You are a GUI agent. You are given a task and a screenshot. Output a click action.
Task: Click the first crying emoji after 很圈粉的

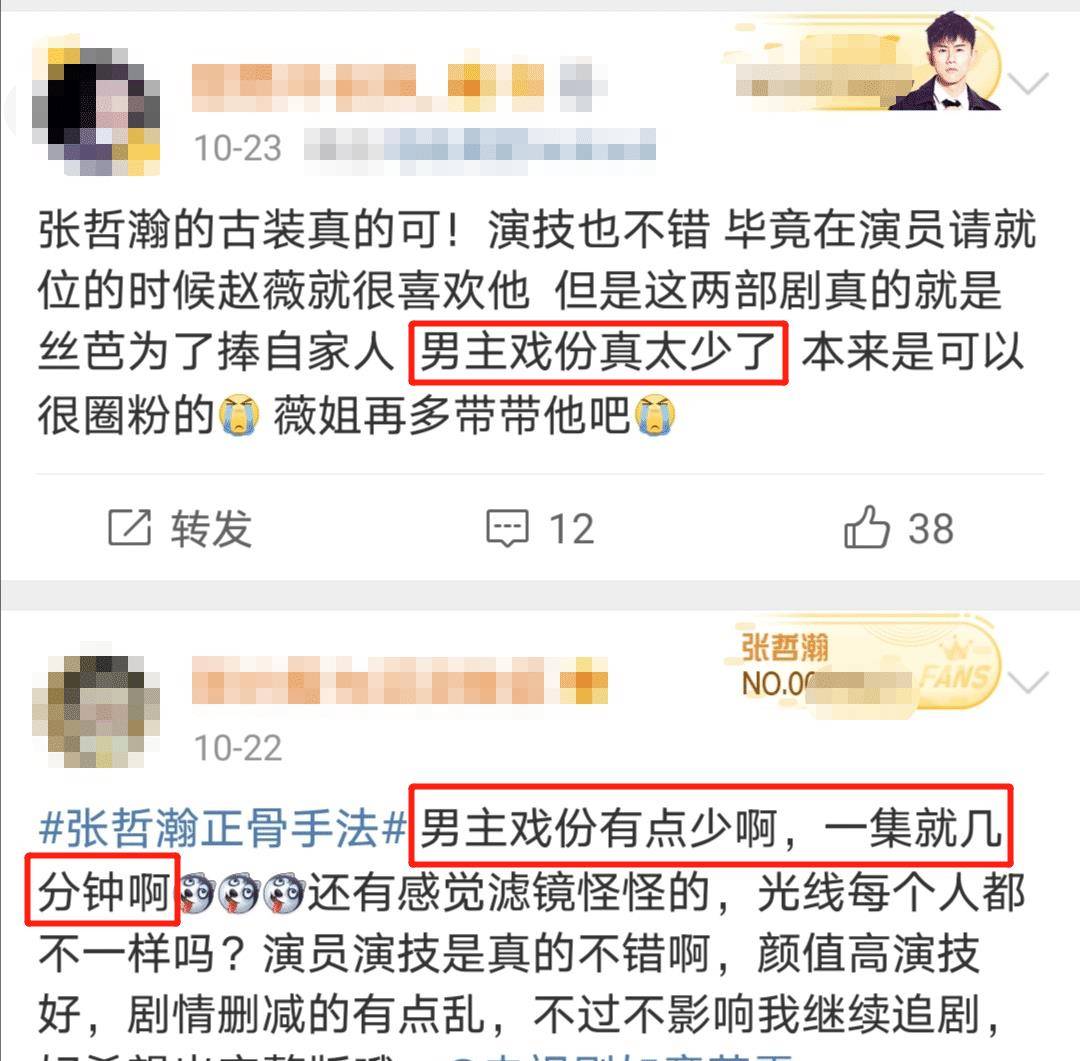238,416
